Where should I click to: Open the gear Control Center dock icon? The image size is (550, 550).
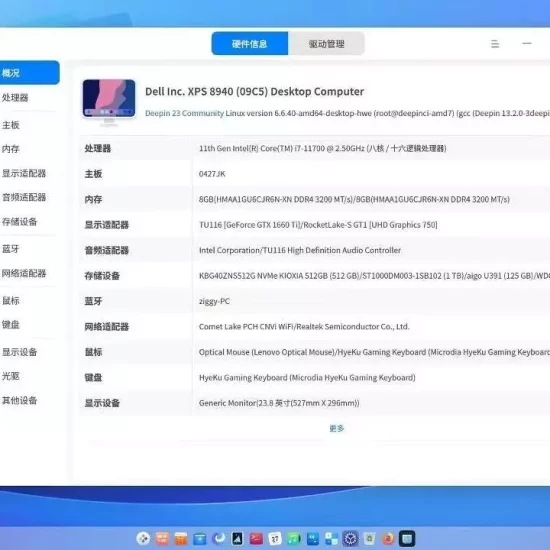pos(350,538)
